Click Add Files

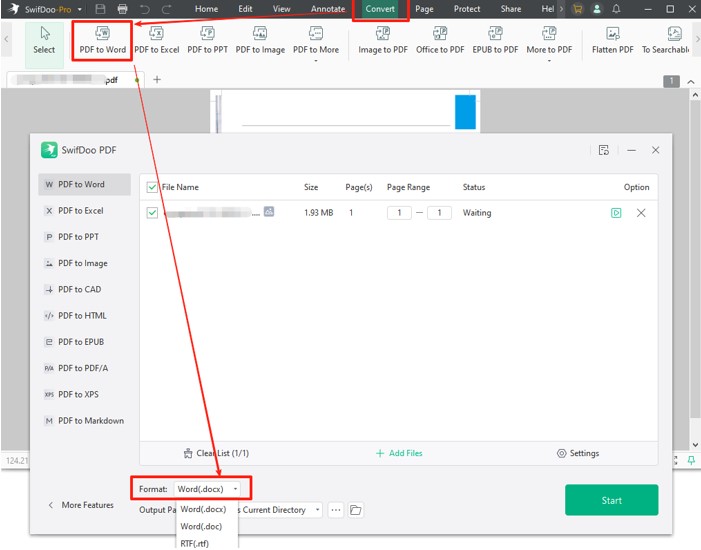pyautogui.click(x=399, y=453)
